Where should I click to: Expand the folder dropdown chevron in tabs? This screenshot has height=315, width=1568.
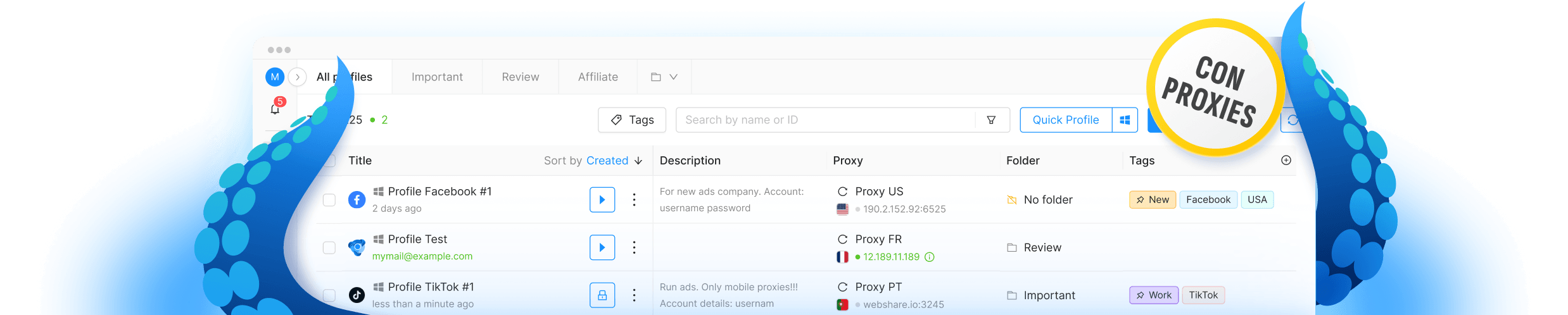(x=674, y=77)
